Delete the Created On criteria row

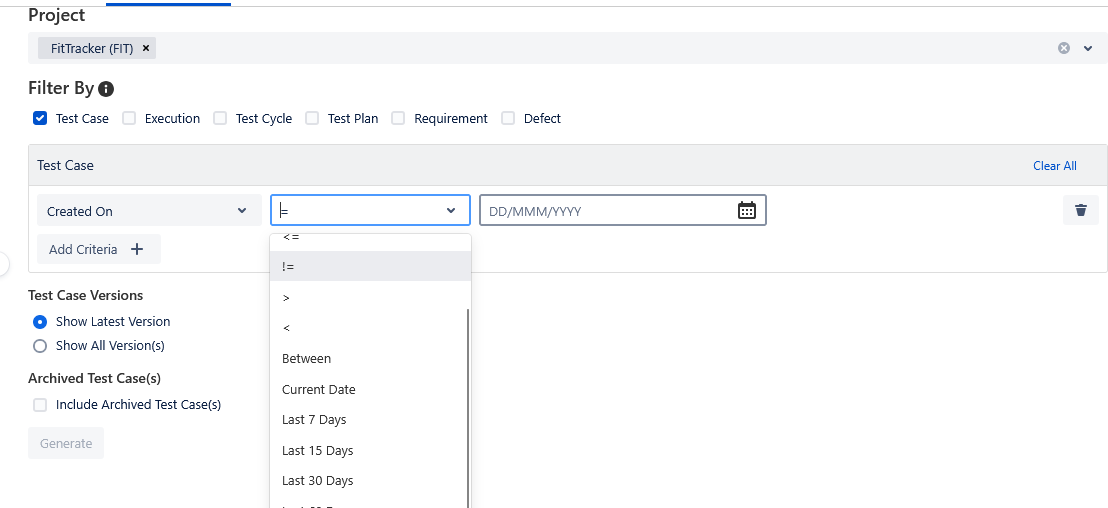coord(1080,211)
